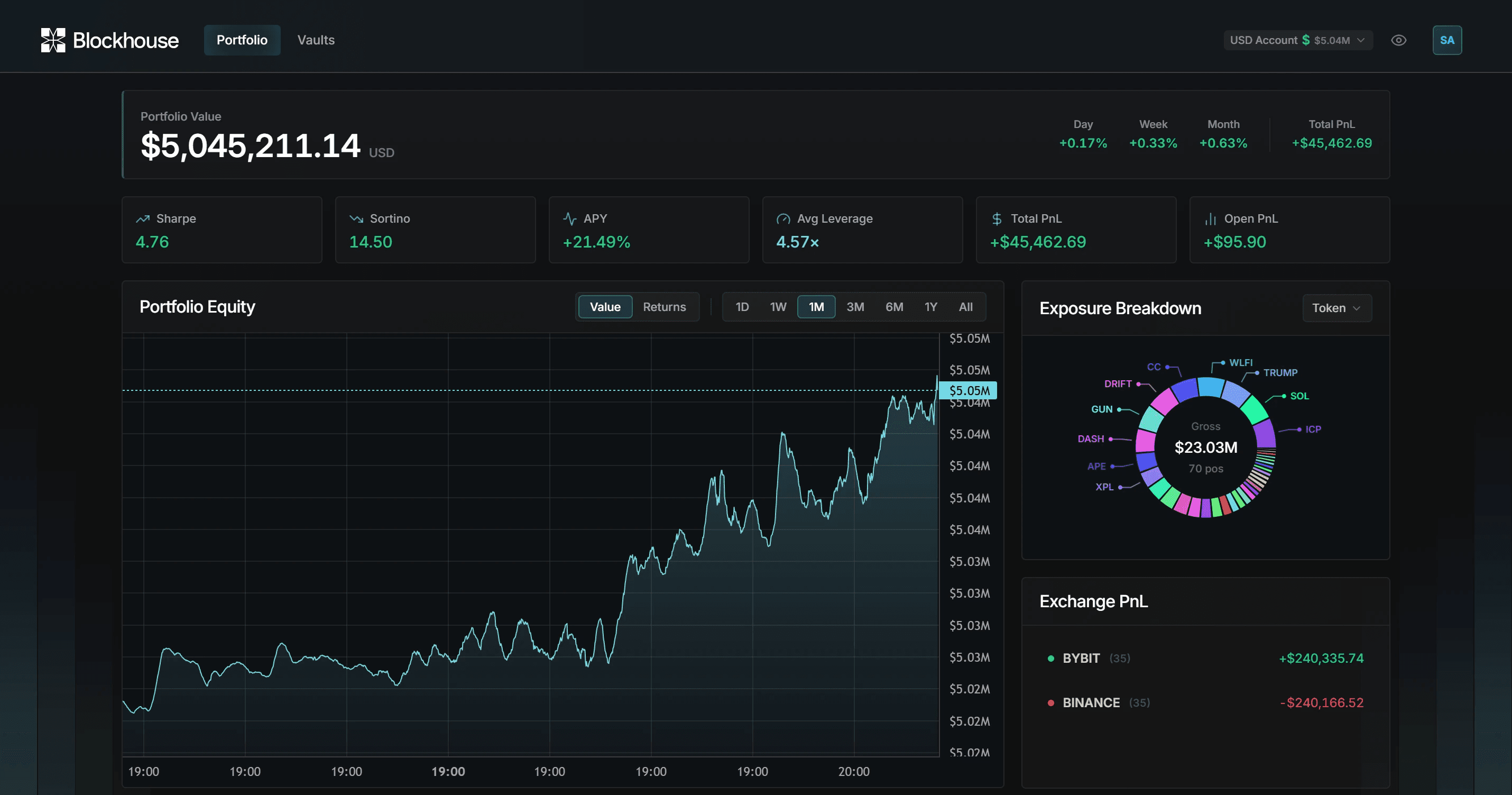Open the Vaults tab
The image size is (1512, 795).
316,40
